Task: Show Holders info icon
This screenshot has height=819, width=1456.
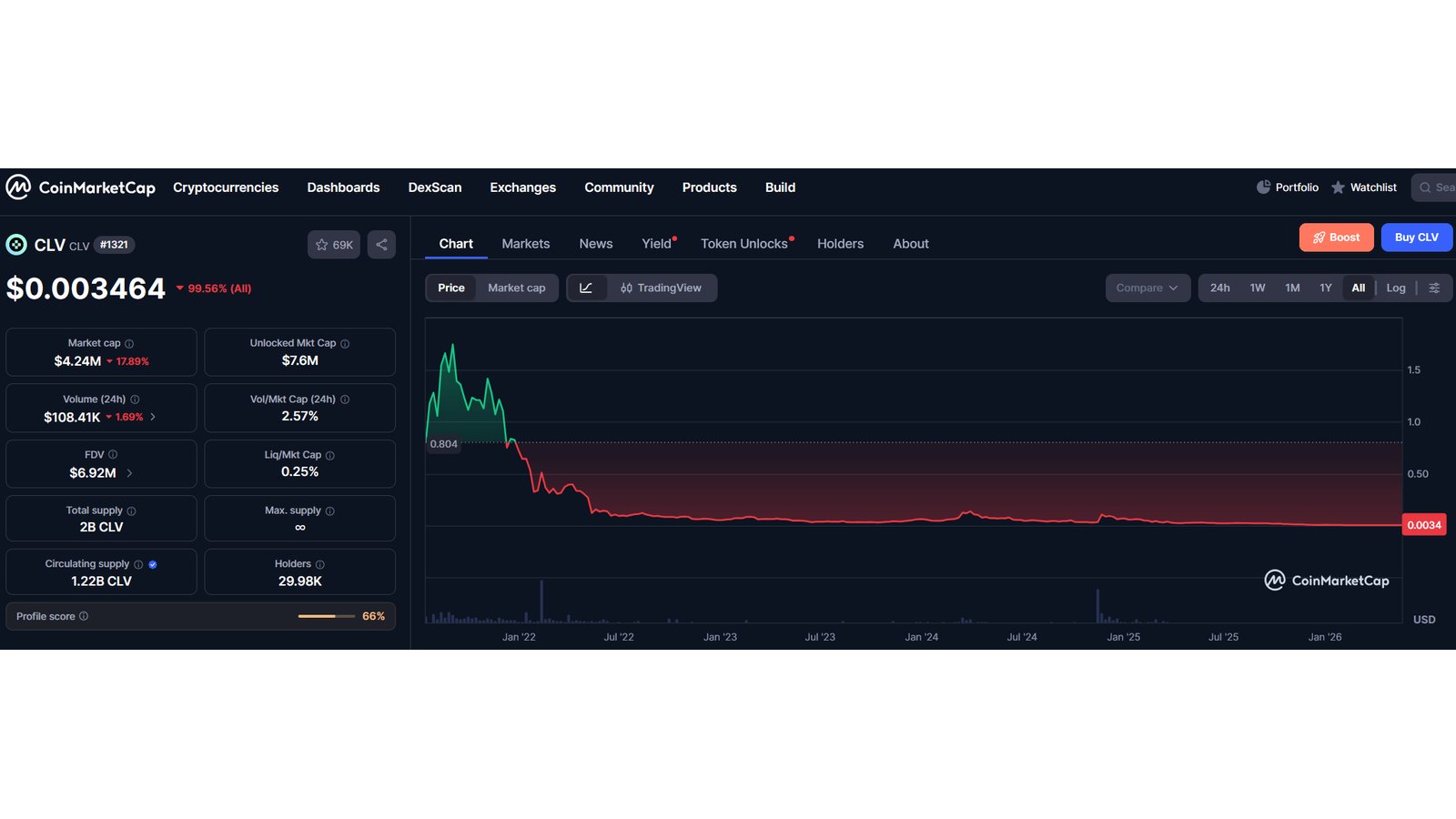Action: point(319,564)
